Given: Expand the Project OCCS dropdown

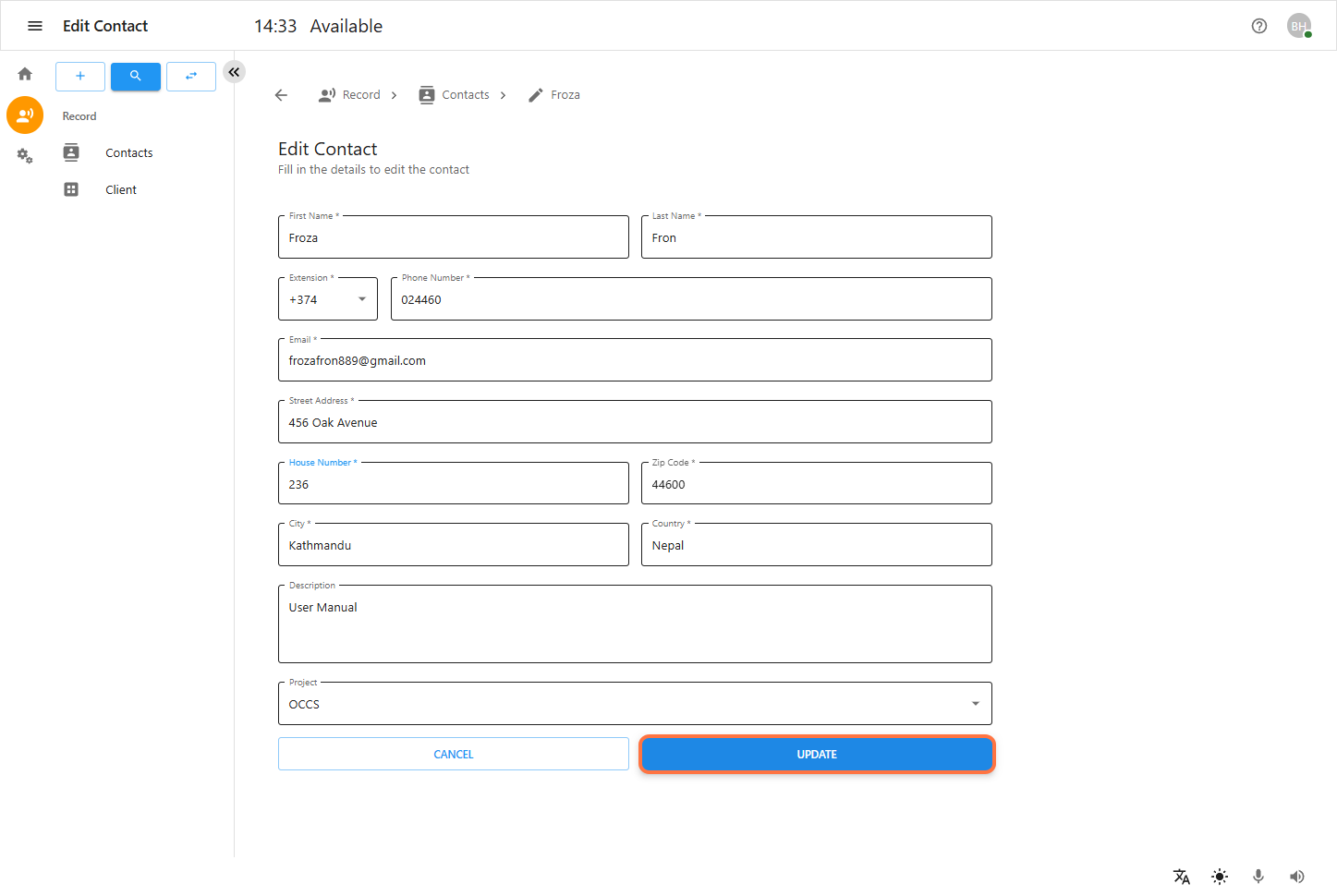Looking at the screenshot, I should [x=635, y=704].
